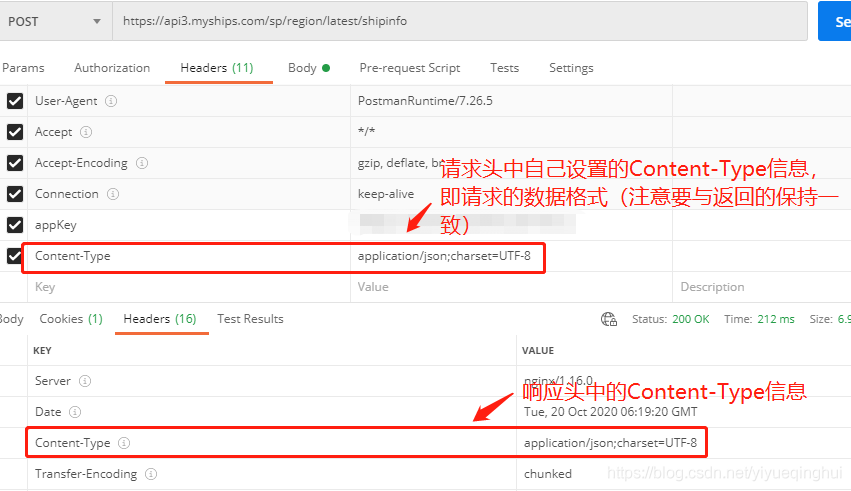Screen dimensions: 851x491
Task: Click the new header Value field
Action: click(511, 286)
